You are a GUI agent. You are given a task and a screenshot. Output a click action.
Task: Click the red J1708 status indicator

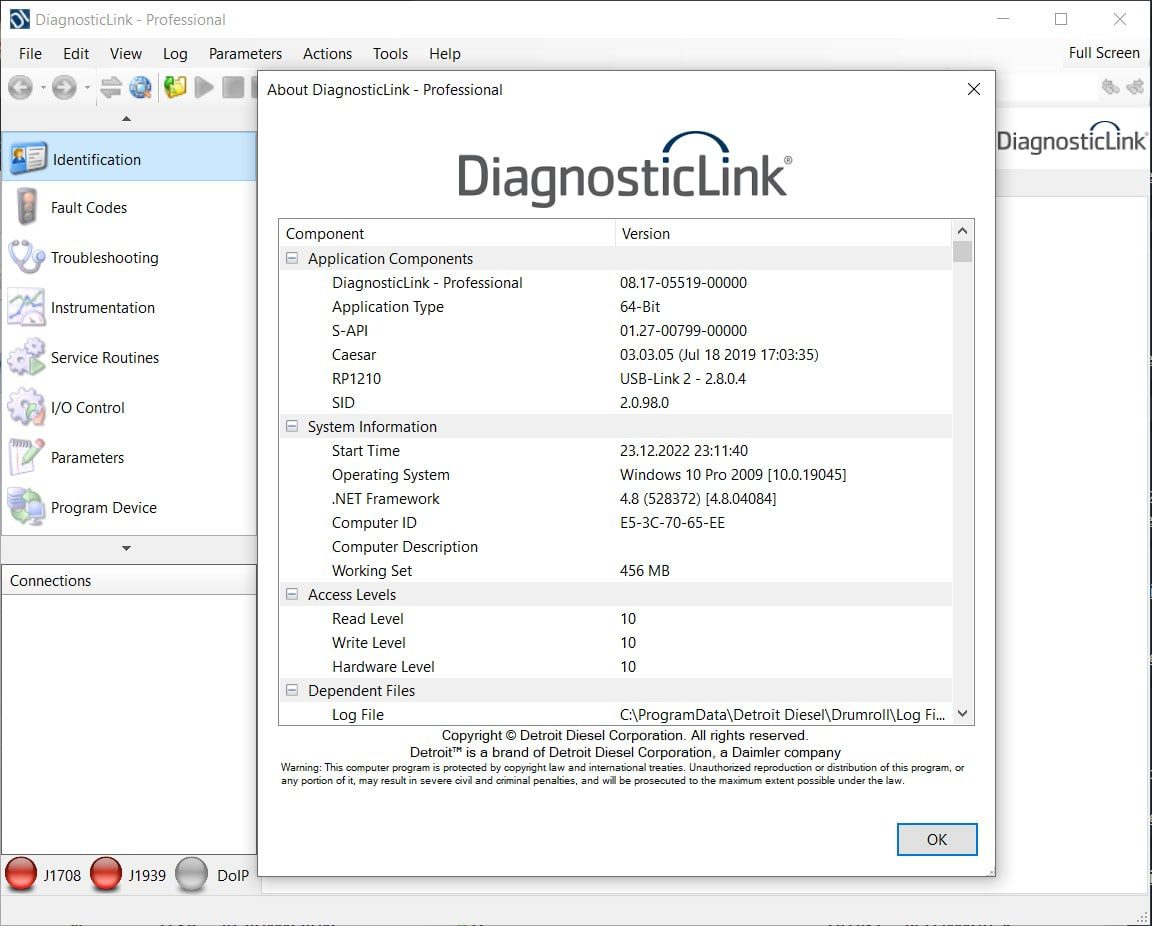click(x=22, y=874)
